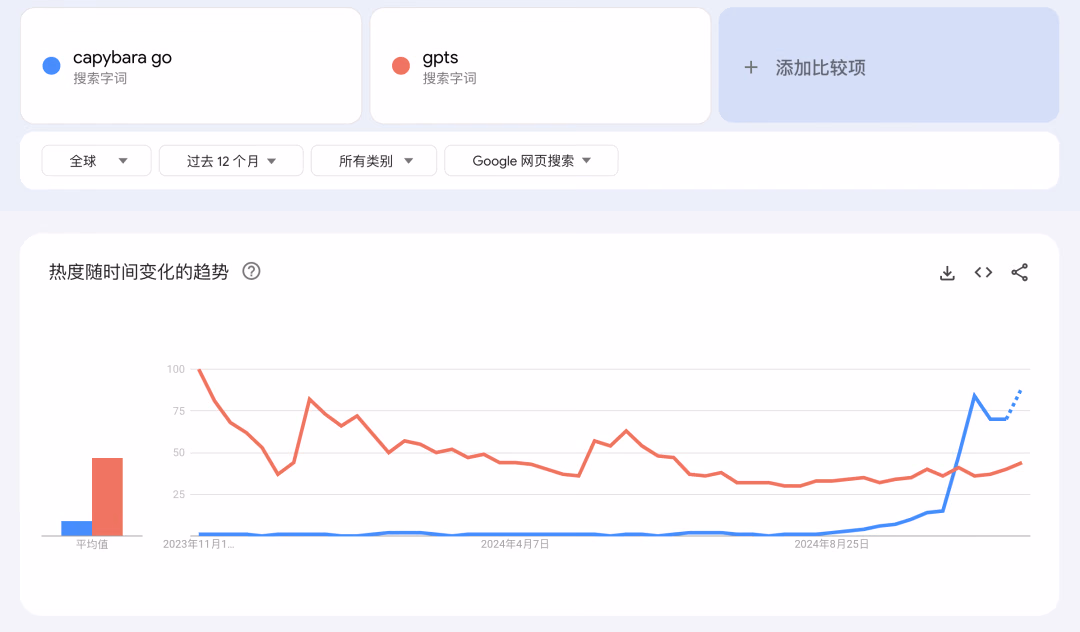This screenshot has height=632, width=1080.
Task: Open the Google 网页搜索 search type dropdown
Action: coord(531,160)
